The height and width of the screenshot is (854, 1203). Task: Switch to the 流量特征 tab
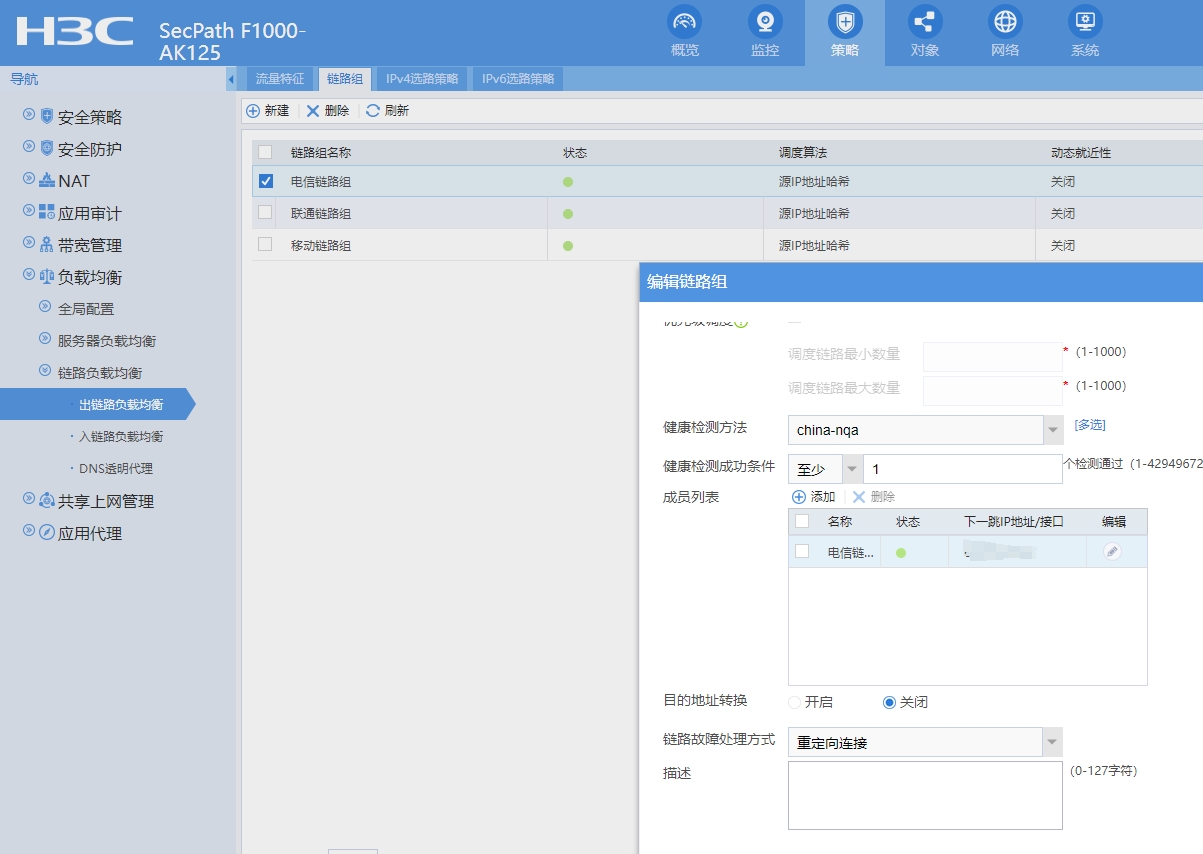[x=279, y=79]
